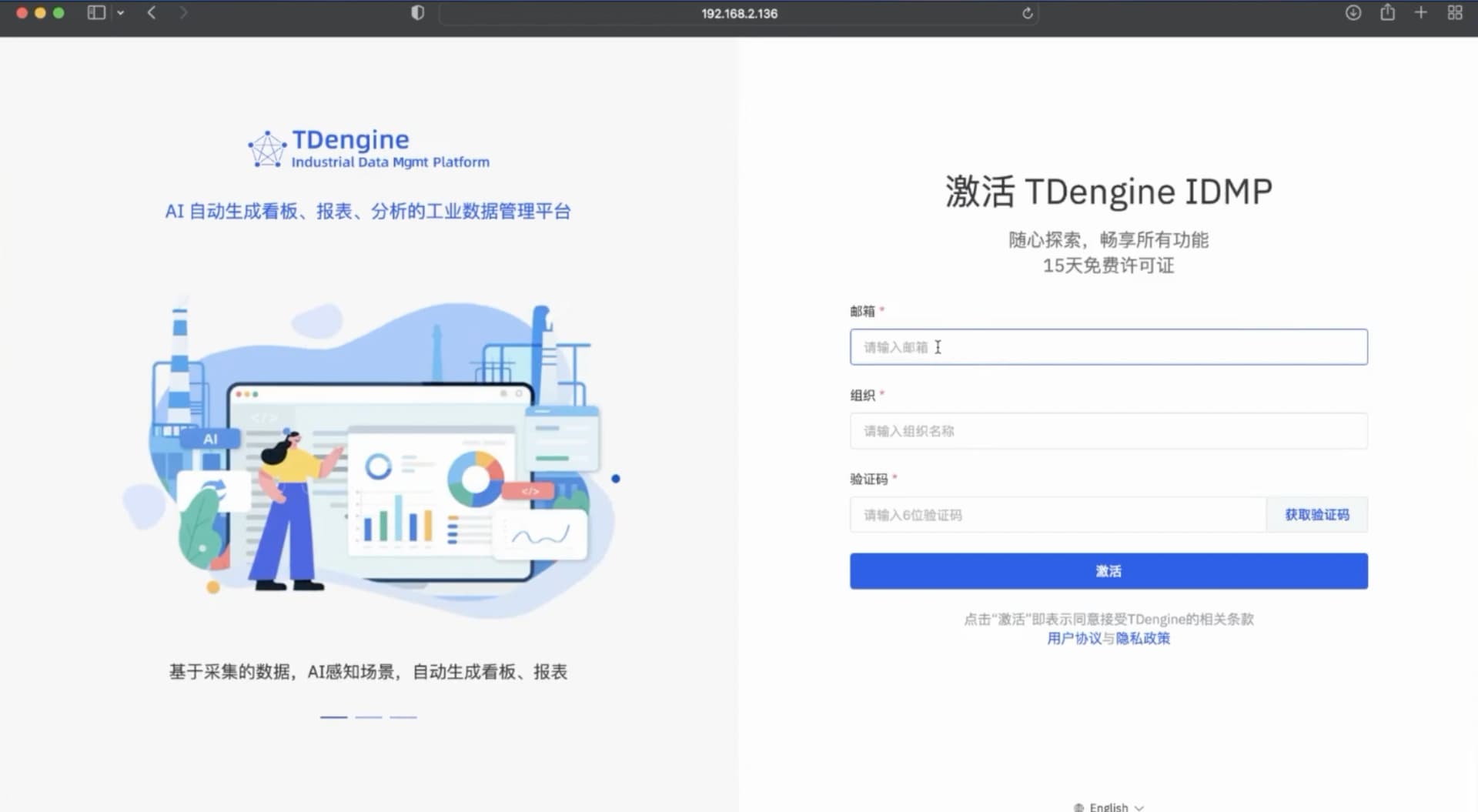Click the 组织 organization name input field
Viewport: 1478px width, 812px height.
pos(1108,431)
